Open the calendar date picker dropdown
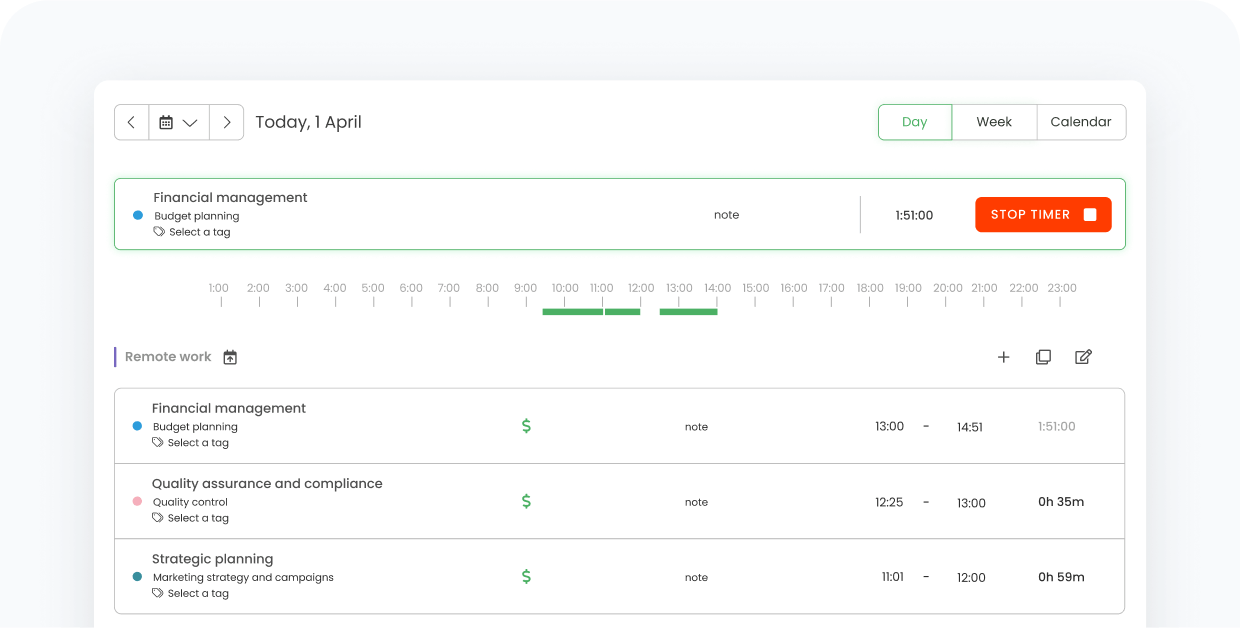Image resolution: width=1240 pixels, height=628 pixels. tap(179, 122)
